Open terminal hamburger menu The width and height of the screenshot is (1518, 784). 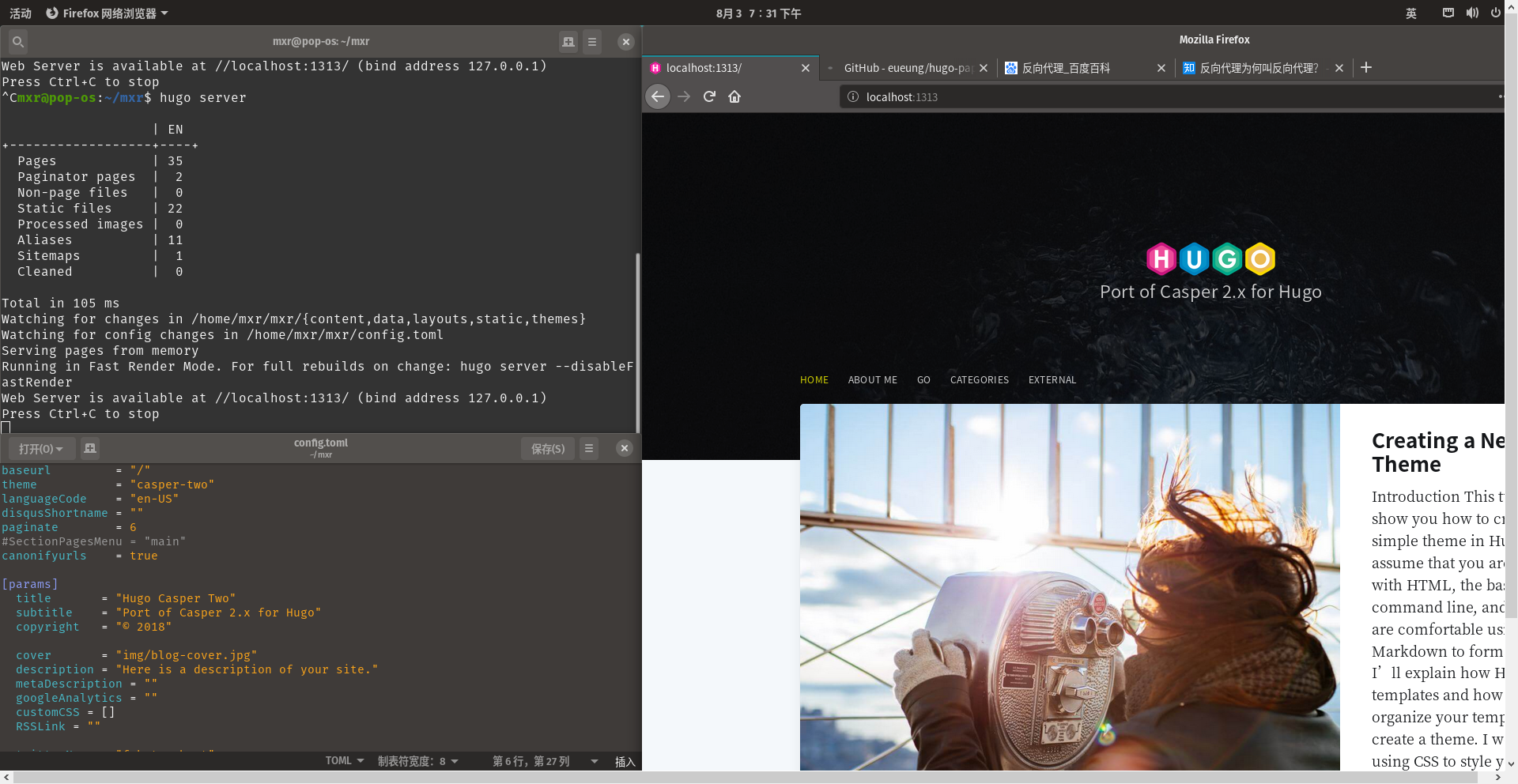pos(592,42)
